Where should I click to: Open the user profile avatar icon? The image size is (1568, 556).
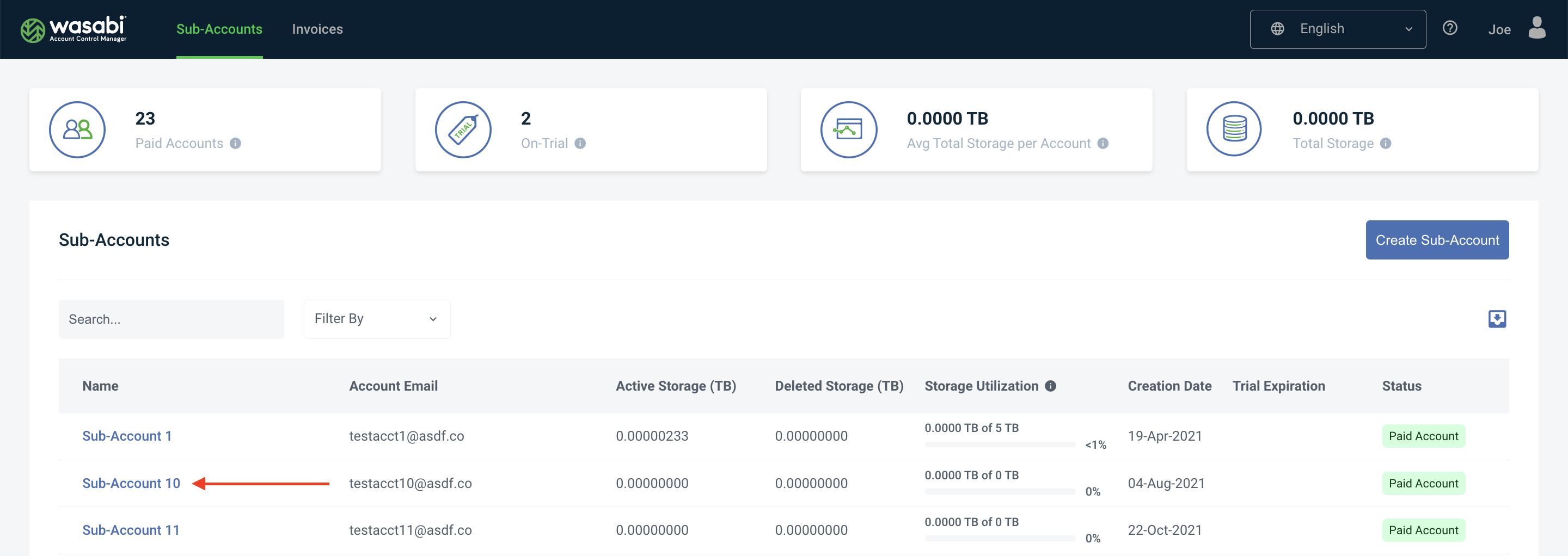tap(1537, 28)
